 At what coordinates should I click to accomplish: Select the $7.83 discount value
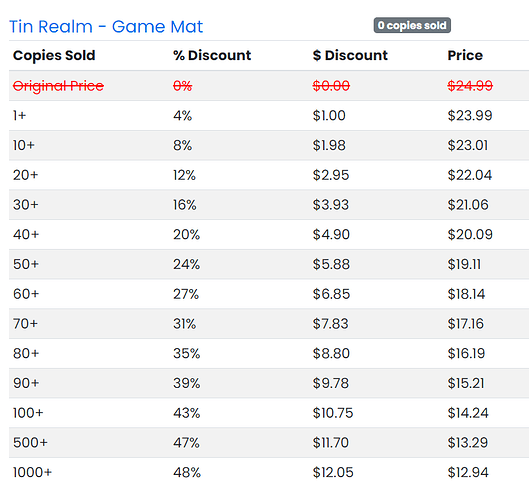(330, 324)
